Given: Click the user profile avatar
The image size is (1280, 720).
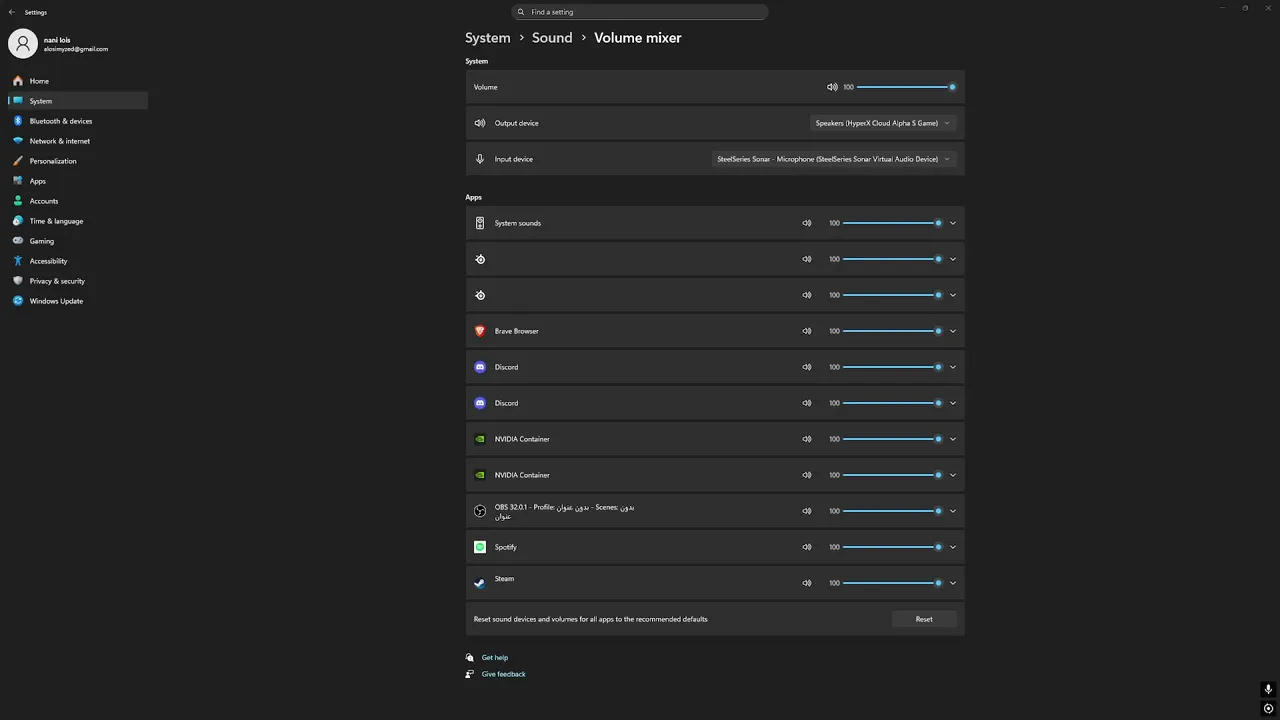Looking at the screenshot, I should (23, 44).
